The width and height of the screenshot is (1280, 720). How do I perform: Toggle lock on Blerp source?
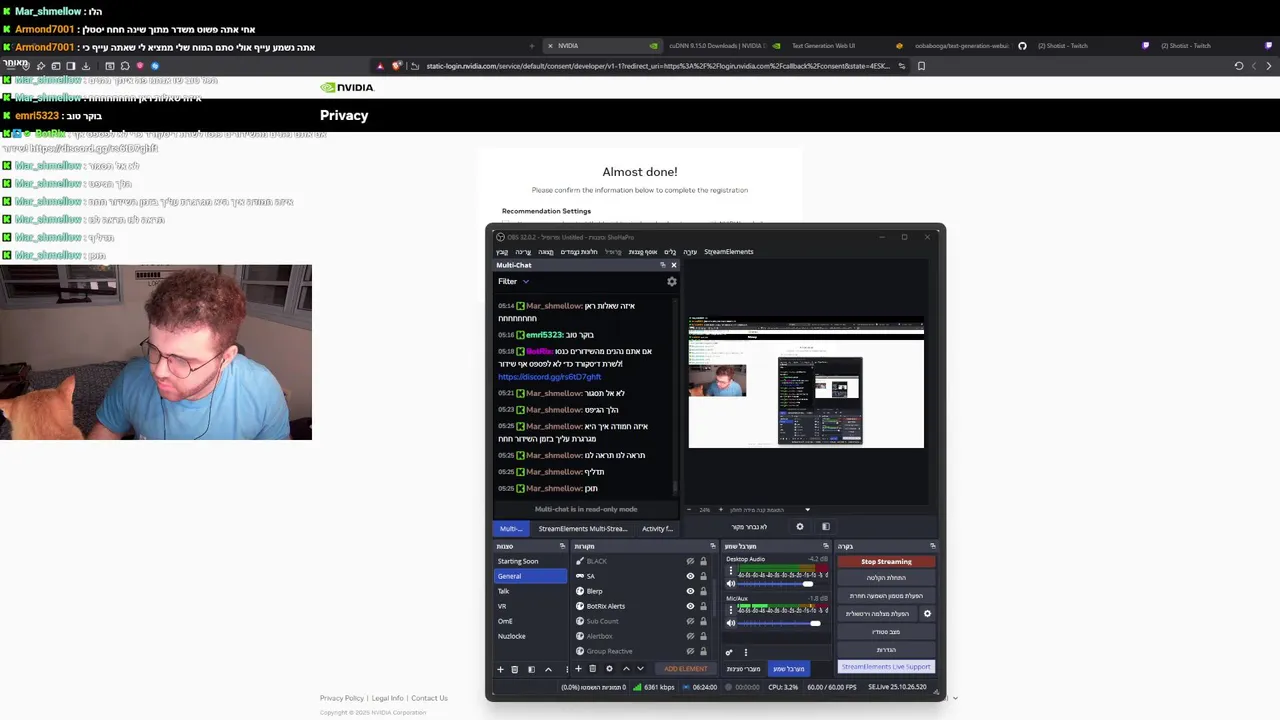point(703,591)
